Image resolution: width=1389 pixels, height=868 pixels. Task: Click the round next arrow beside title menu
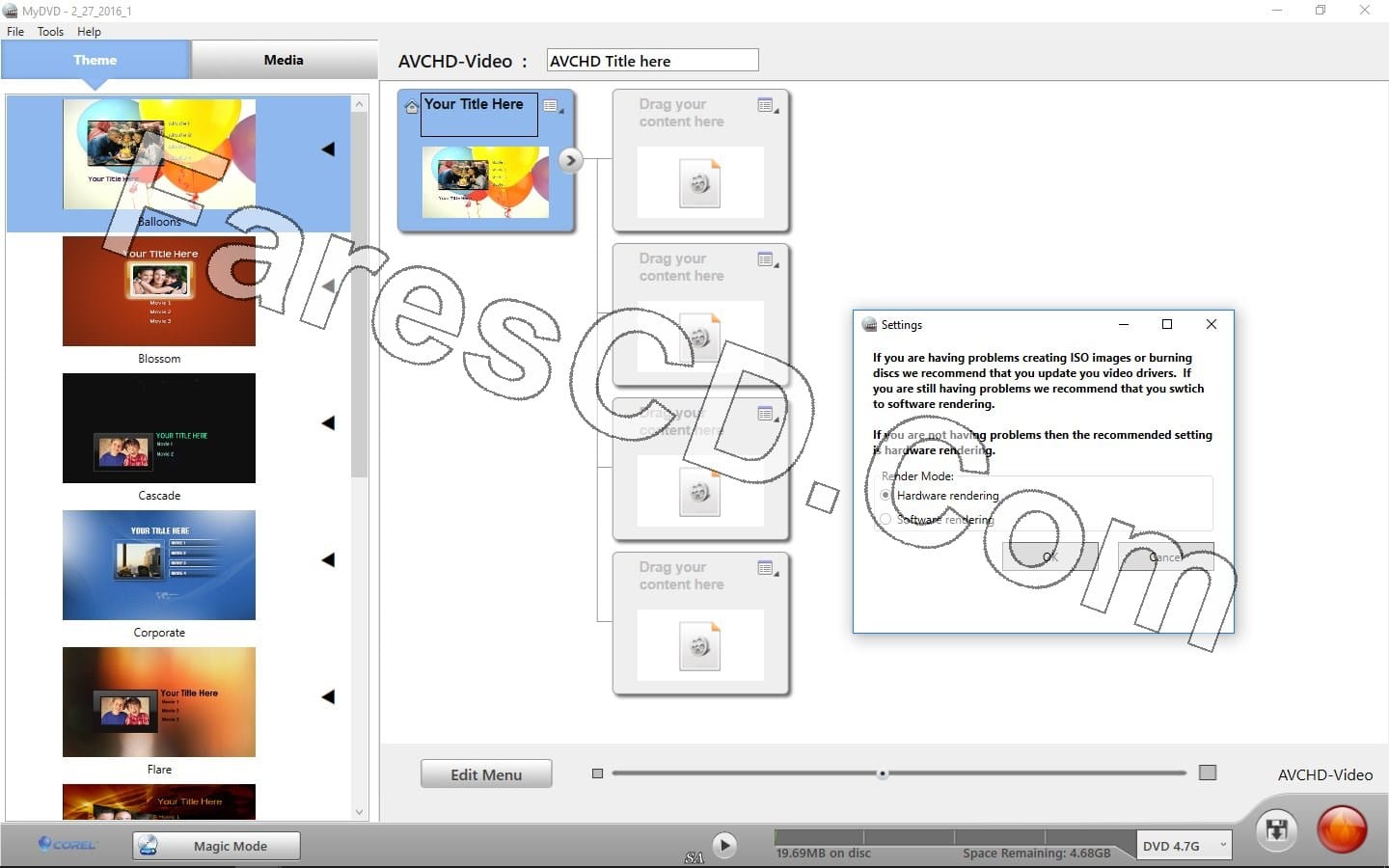(571, 160)
